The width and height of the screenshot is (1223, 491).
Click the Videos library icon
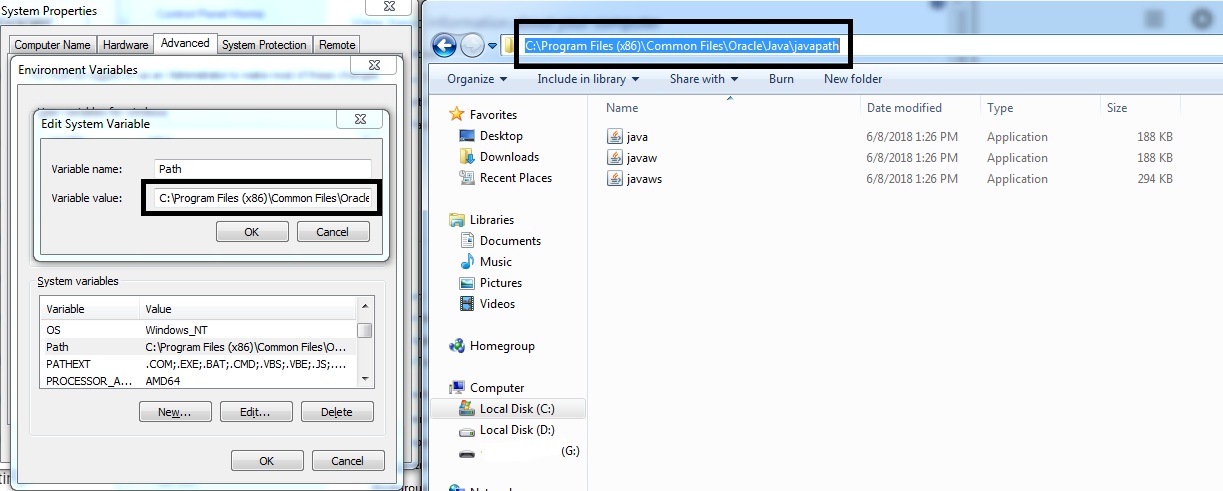pos(466,304)
